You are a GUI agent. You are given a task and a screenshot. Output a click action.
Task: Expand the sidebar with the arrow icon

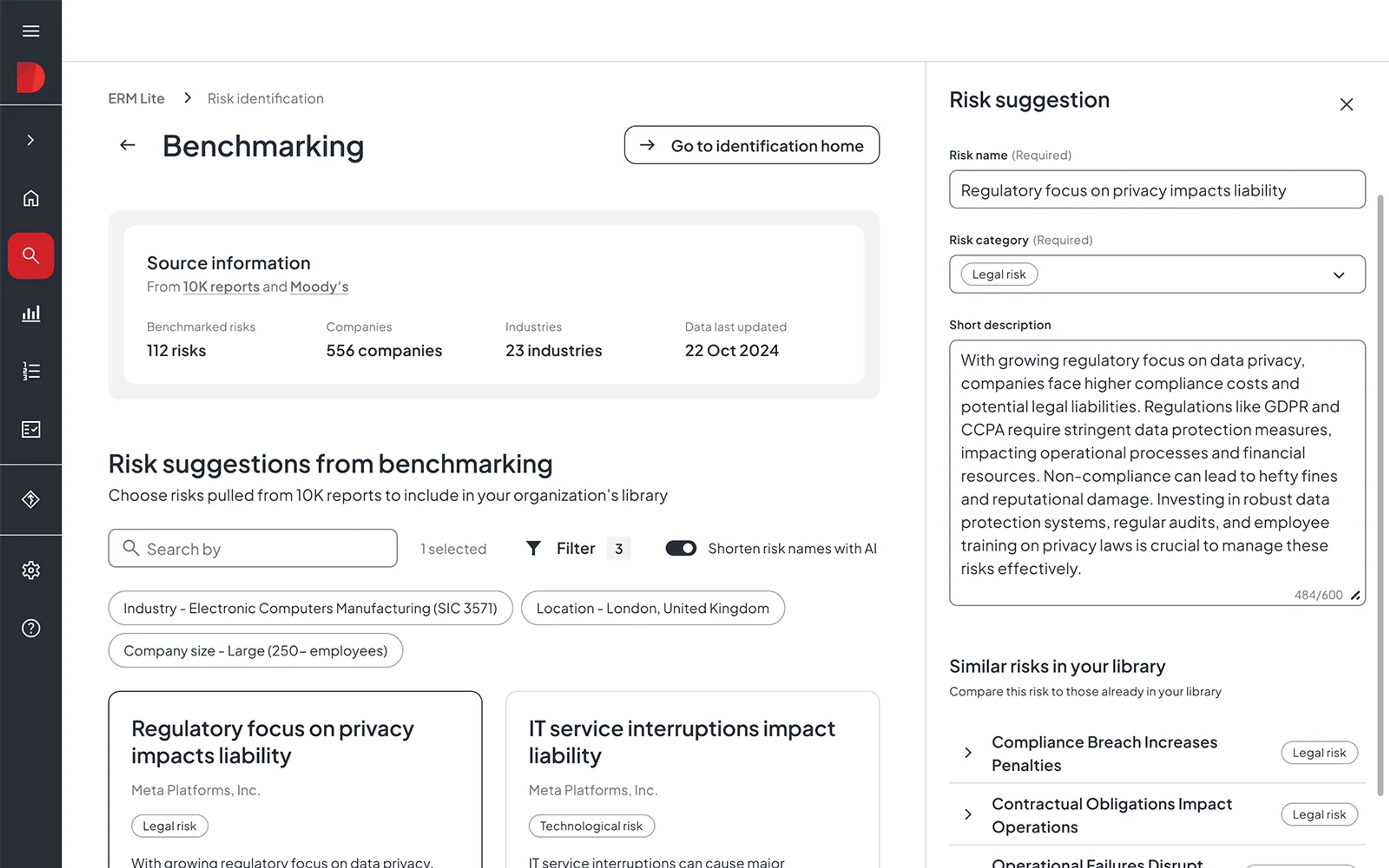(30, 140)
